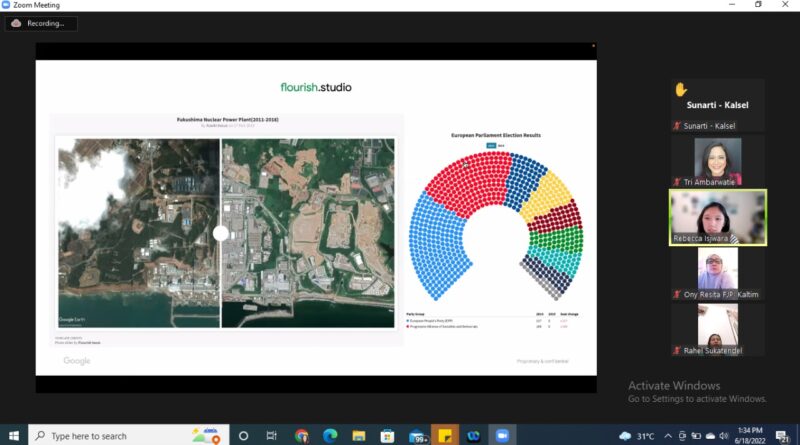This screenshot has height=445, width=800.
Task: Launch Microsoft Edge from the taskbar
Action: 330,436
